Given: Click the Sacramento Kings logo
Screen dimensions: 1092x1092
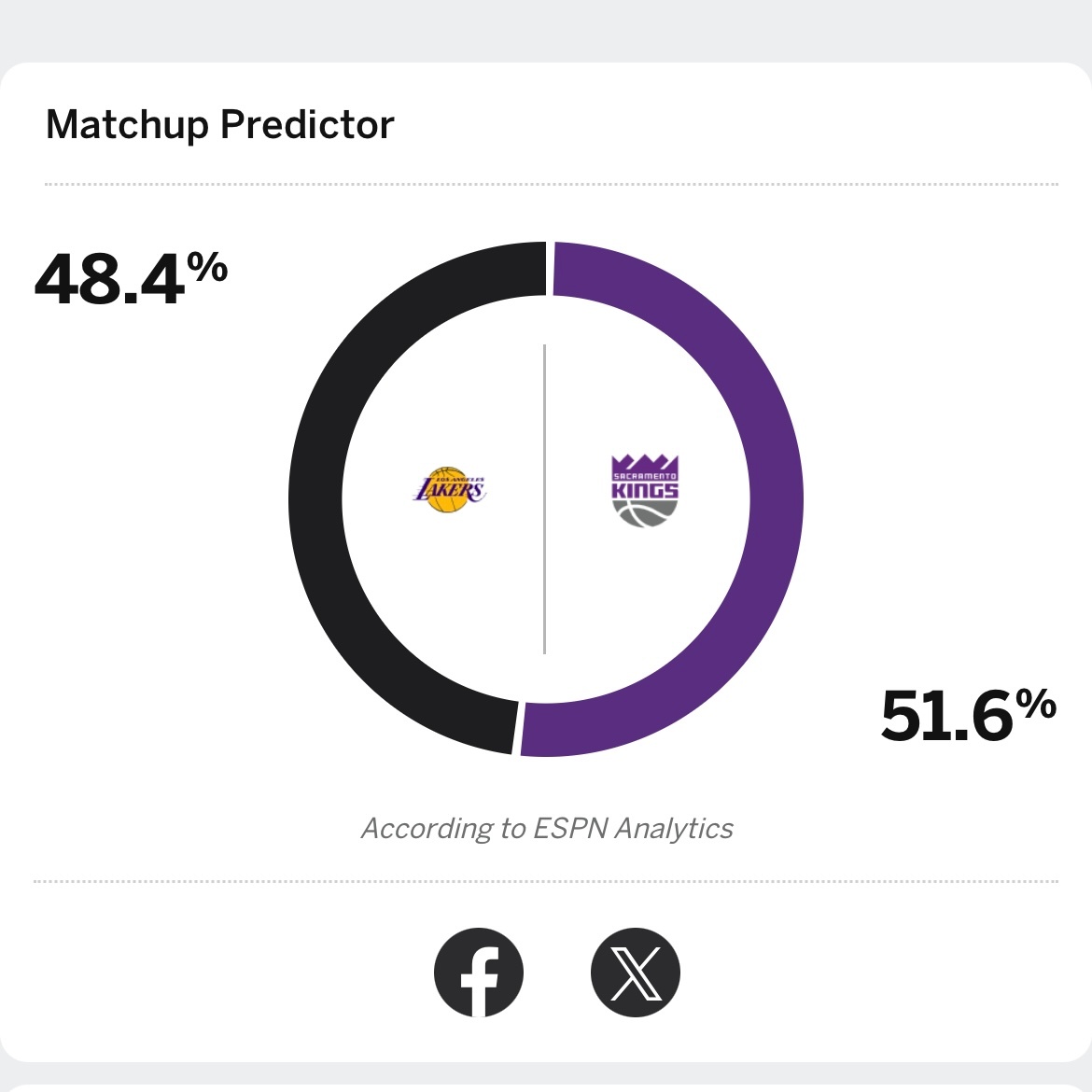Looking at the screenshot, I should tap(645, 491).
